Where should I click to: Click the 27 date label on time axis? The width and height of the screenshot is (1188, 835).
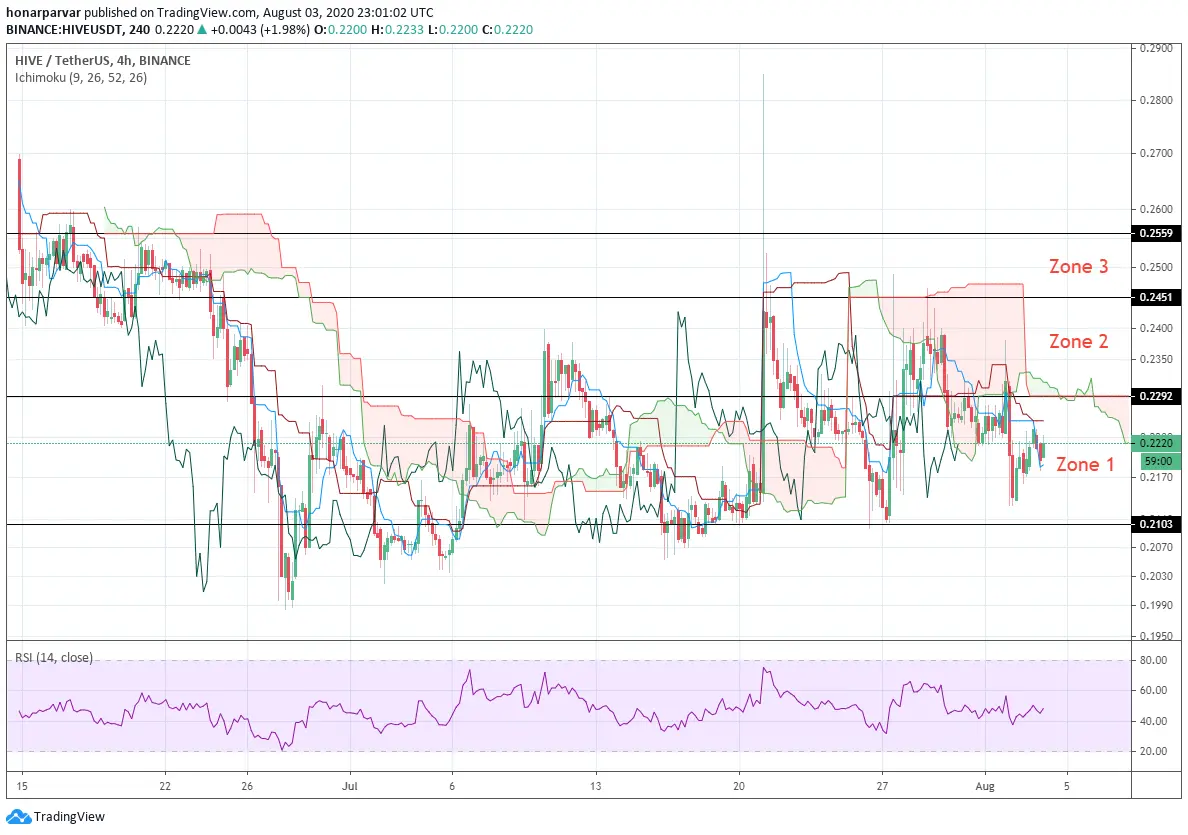coord(882,786)
